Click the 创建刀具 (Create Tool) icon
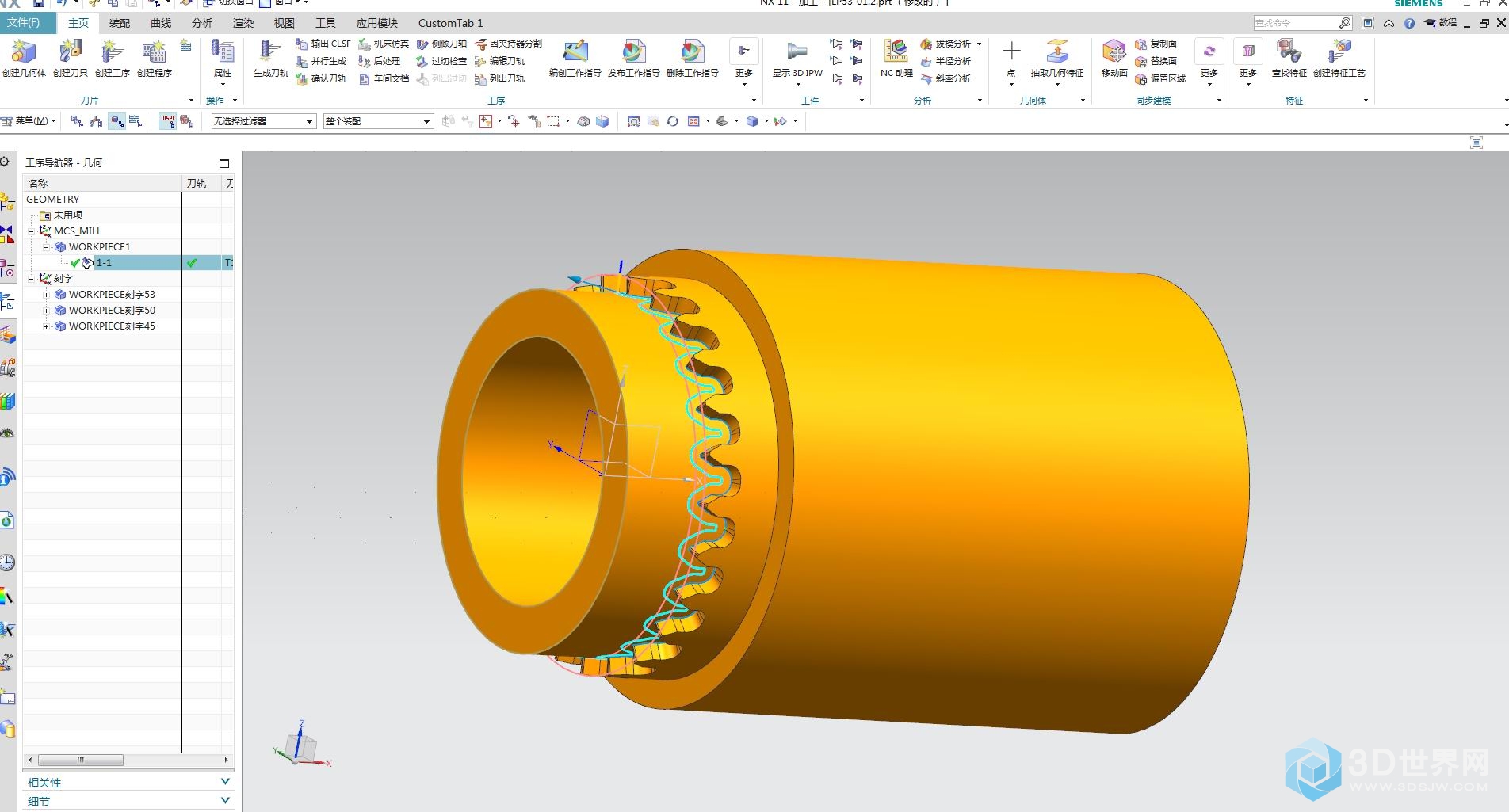The image size is (1509, 812). [71, 52]
